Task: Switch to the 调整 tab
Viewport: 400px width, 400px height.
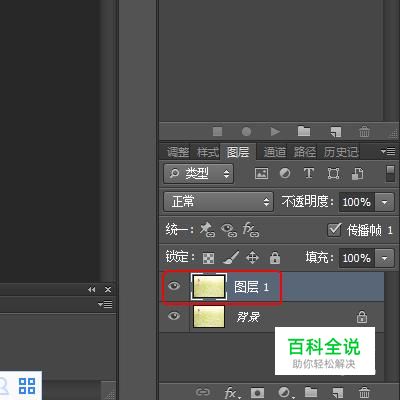Action: point(178,152)
